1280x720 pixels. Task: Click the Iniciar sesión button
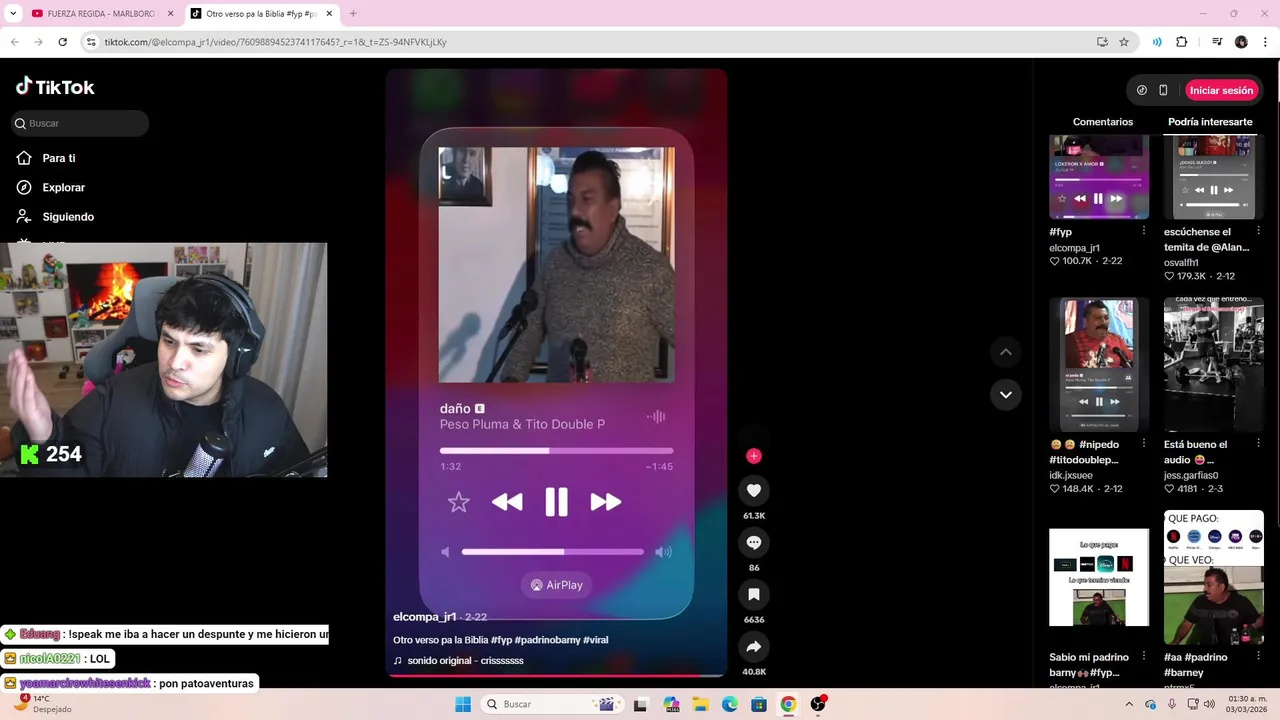(x=1221, y=90)
